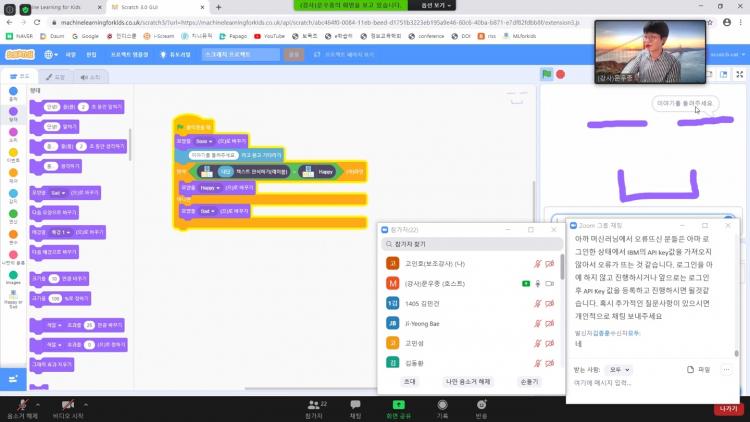Click the add extension button at bottom-left
The image size is (750, 422).
pyautogui.click(x=13, y=379)
